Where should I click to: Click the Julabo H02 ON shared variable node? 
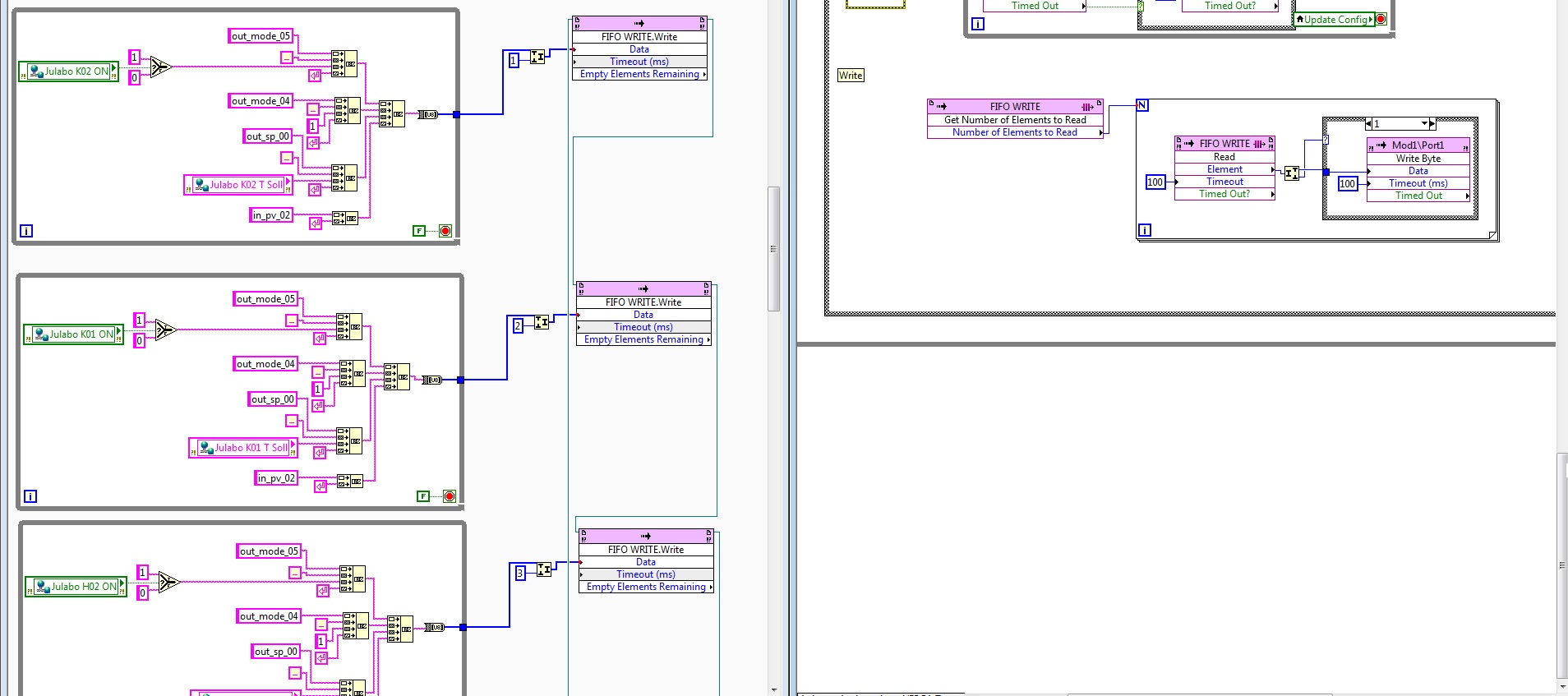tap(76, 587)
